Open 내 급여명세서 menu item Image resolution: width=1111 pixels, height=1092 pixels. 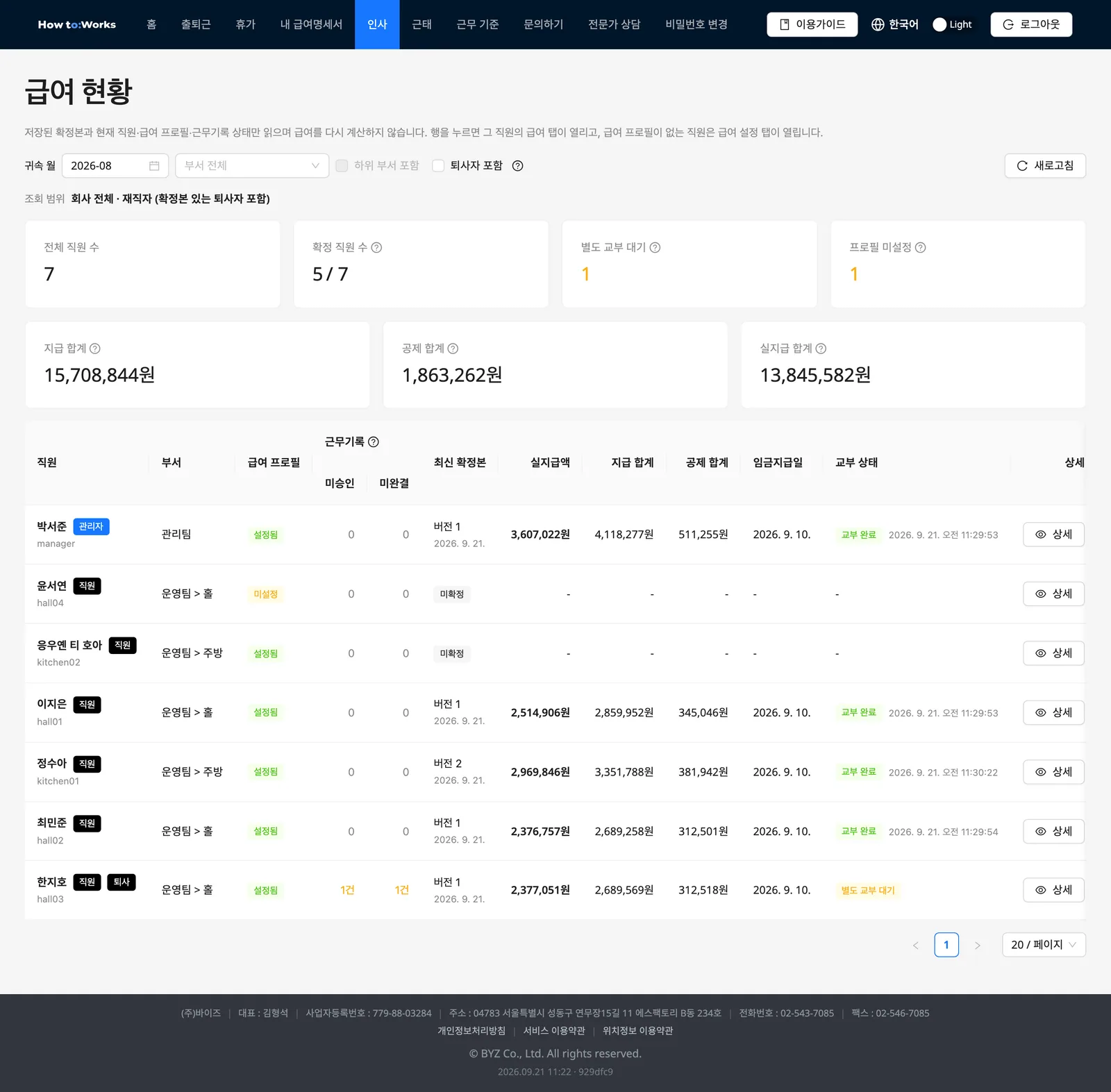pyautogui.click(x=311, y=24)
